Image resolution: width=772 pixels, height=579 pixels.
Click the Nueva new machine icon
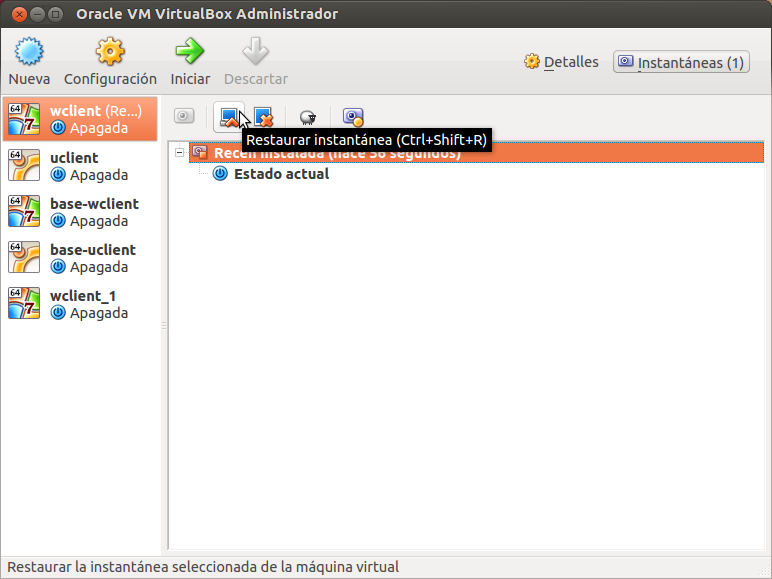pos(29,51)
